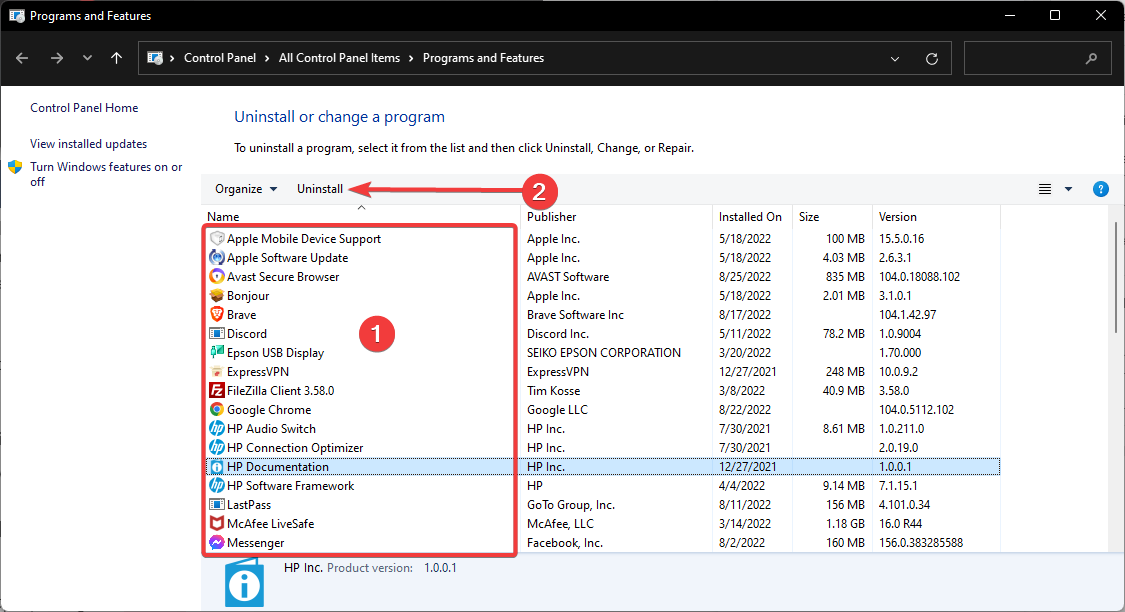The width and height of the screenshot is (1125, 612).
Task: Click the Brave lion icon
Action: pos(217,314)
